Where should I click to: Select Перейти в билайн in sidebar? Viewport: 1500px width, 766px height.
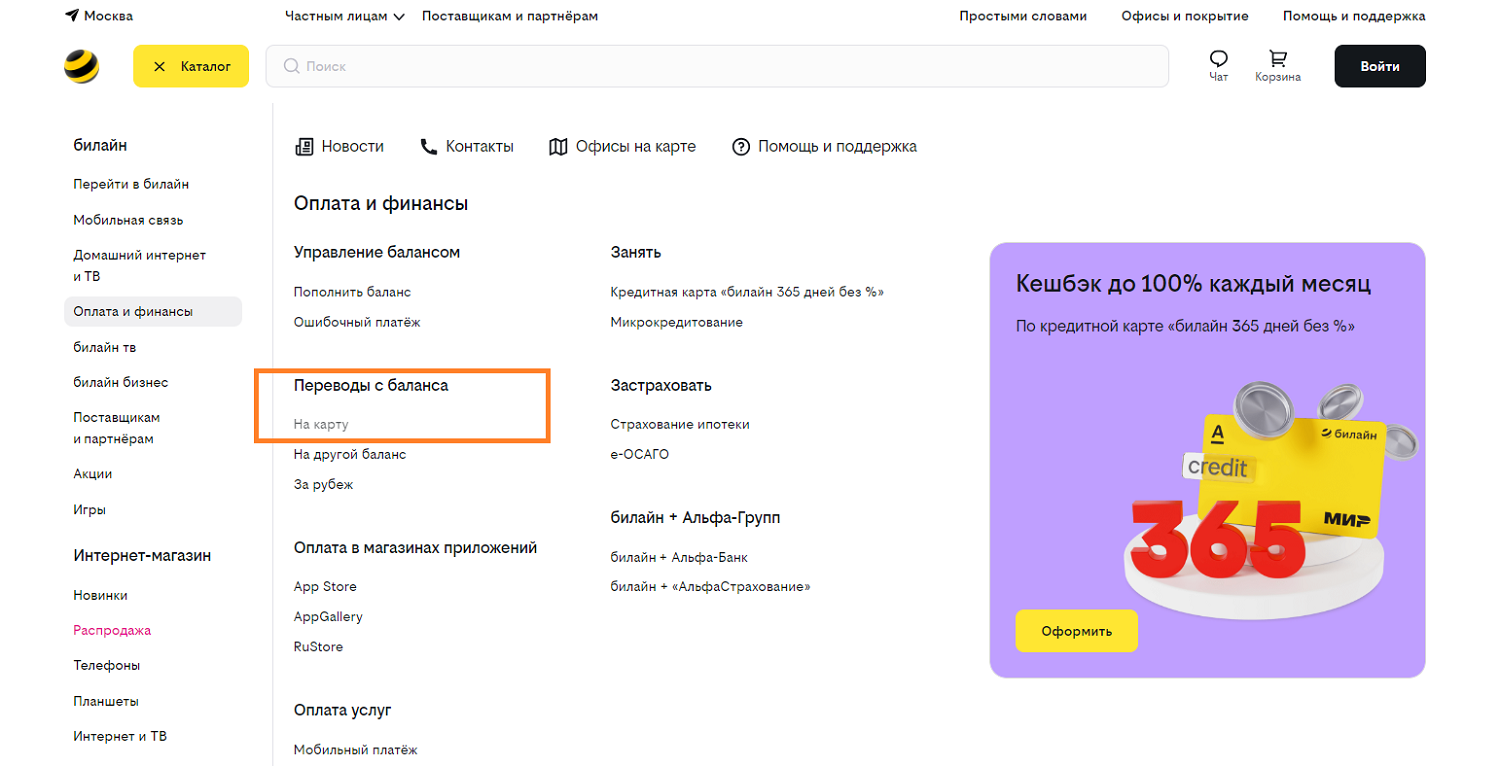(x=131, y=184)
